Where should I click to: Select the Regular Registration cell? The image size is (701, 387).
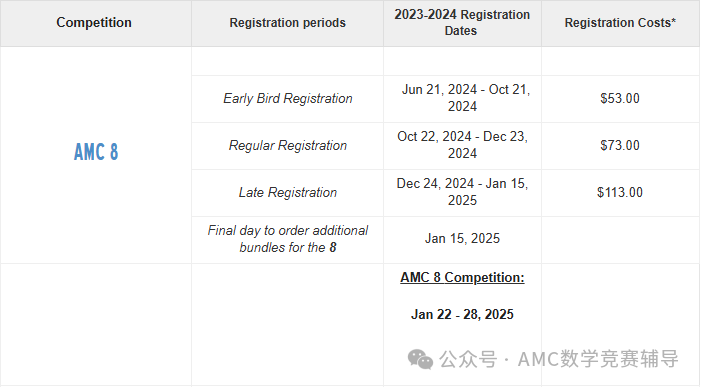(x=288, y=145)
